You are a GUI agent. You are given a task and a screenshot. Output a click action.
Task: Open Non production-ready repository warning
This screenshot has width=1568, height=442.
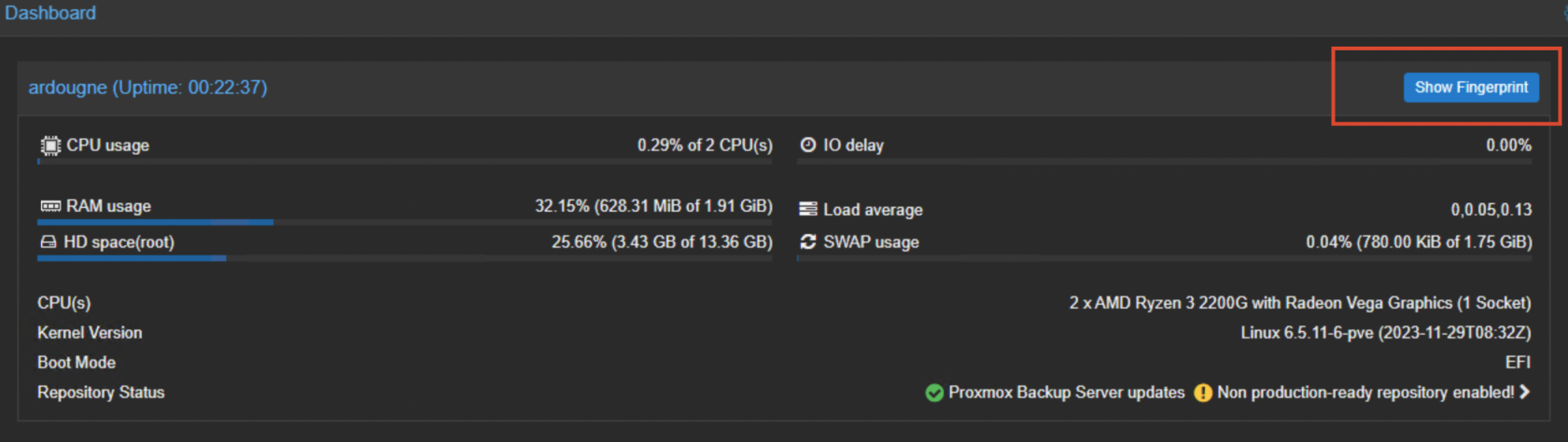1365,393
